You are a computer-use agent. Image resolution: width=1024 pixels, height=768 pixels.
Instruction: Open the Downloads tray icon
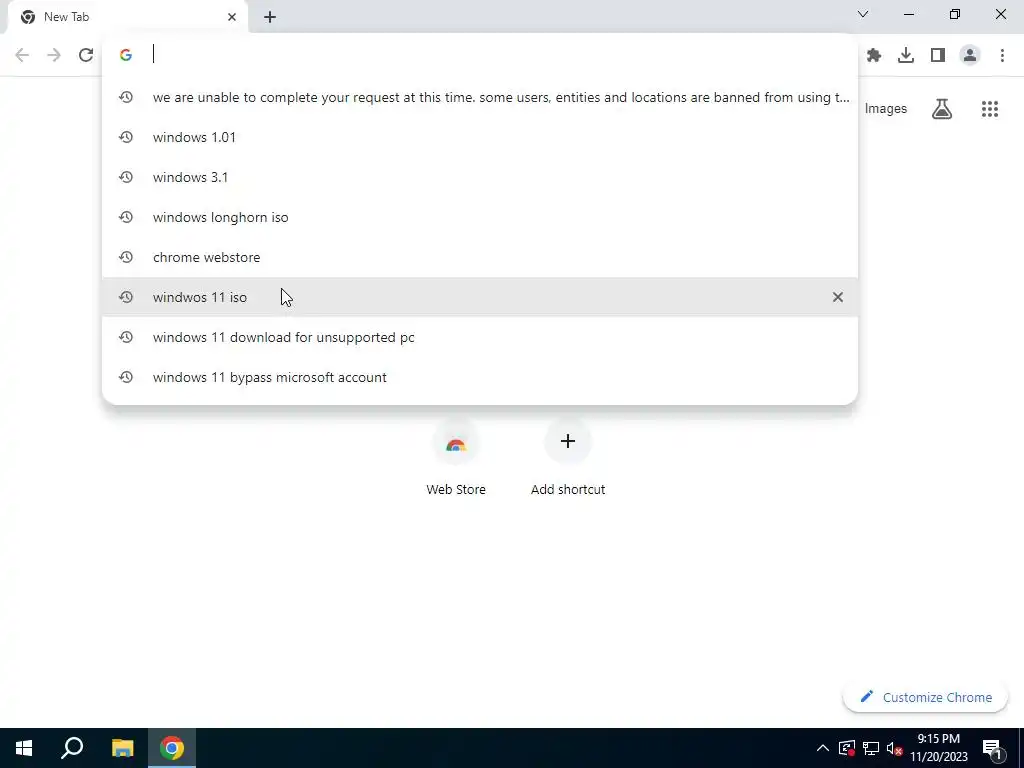point(906,56)
